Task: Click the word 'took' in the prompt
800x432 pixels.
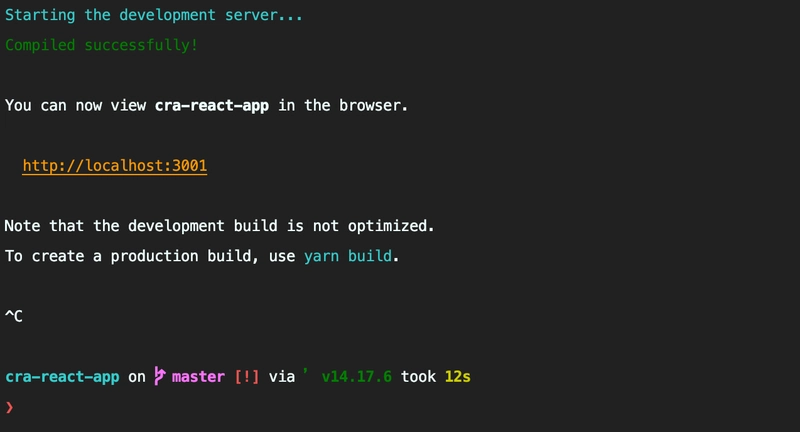Action: (418, 377)
